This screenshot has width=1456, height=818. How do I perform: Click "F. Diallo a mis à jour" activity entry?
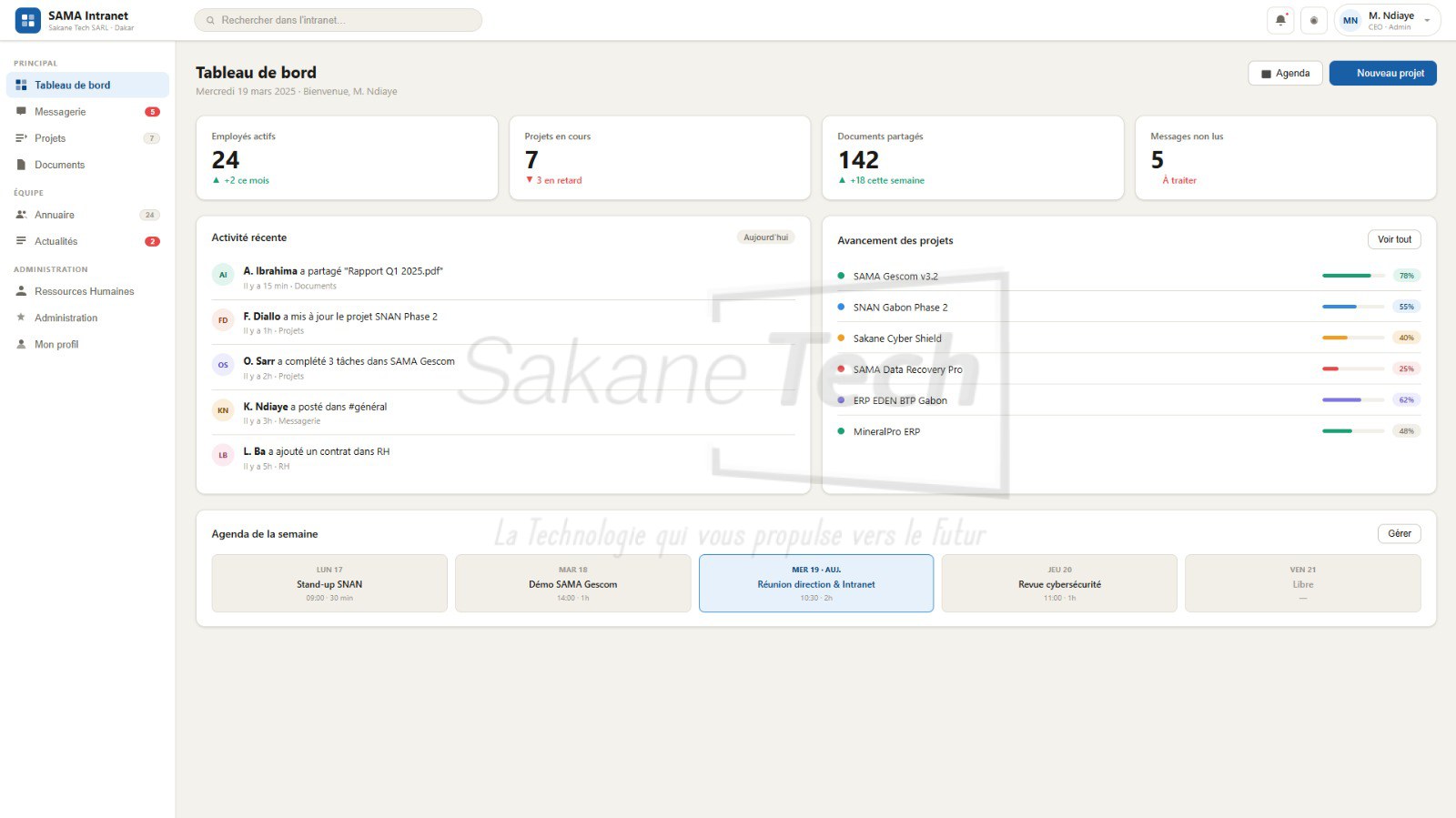click(x=340, y=317)
